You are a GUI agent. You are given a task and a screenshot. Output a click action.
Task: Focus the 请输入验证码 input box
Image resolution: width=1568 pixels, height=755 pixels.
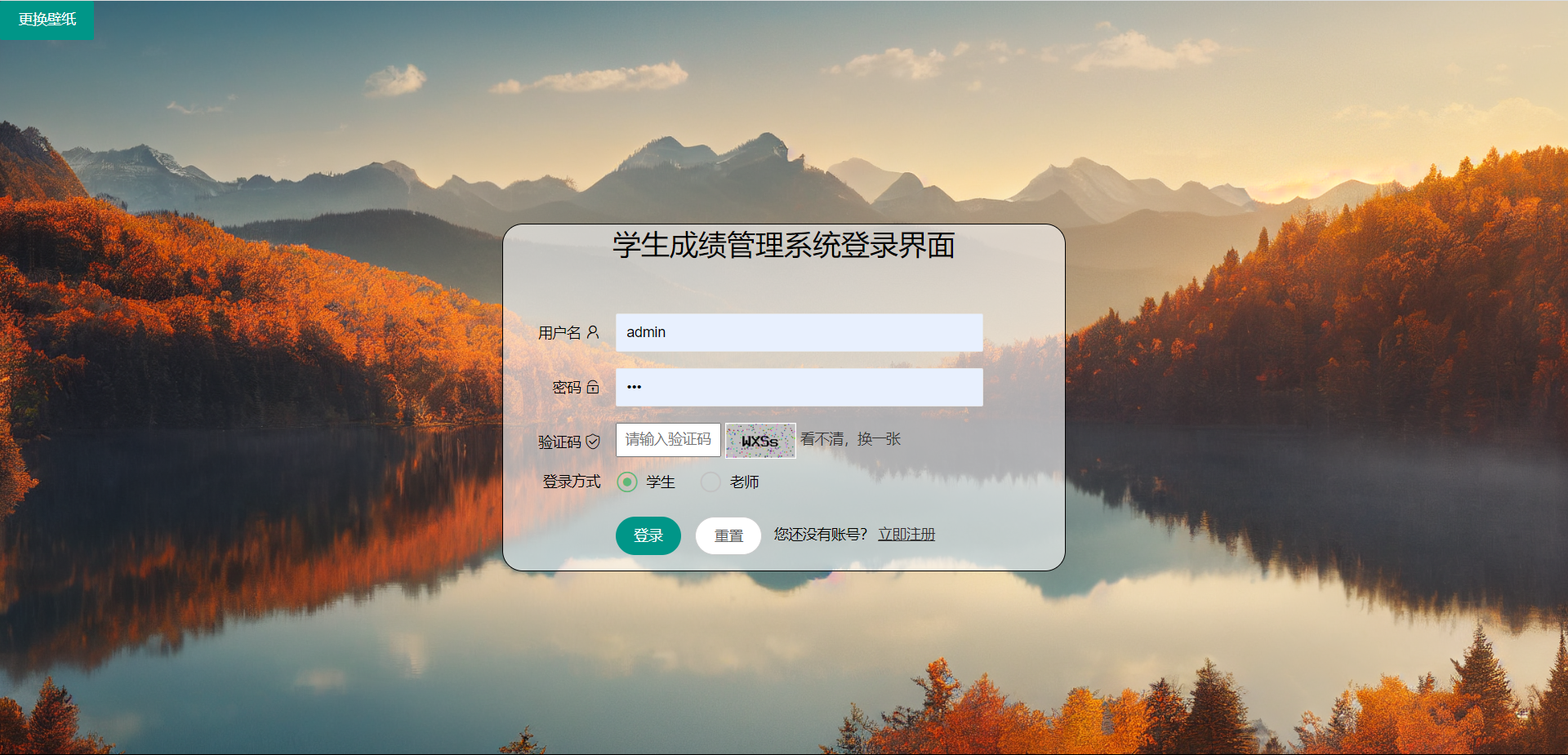click(668, 440)
